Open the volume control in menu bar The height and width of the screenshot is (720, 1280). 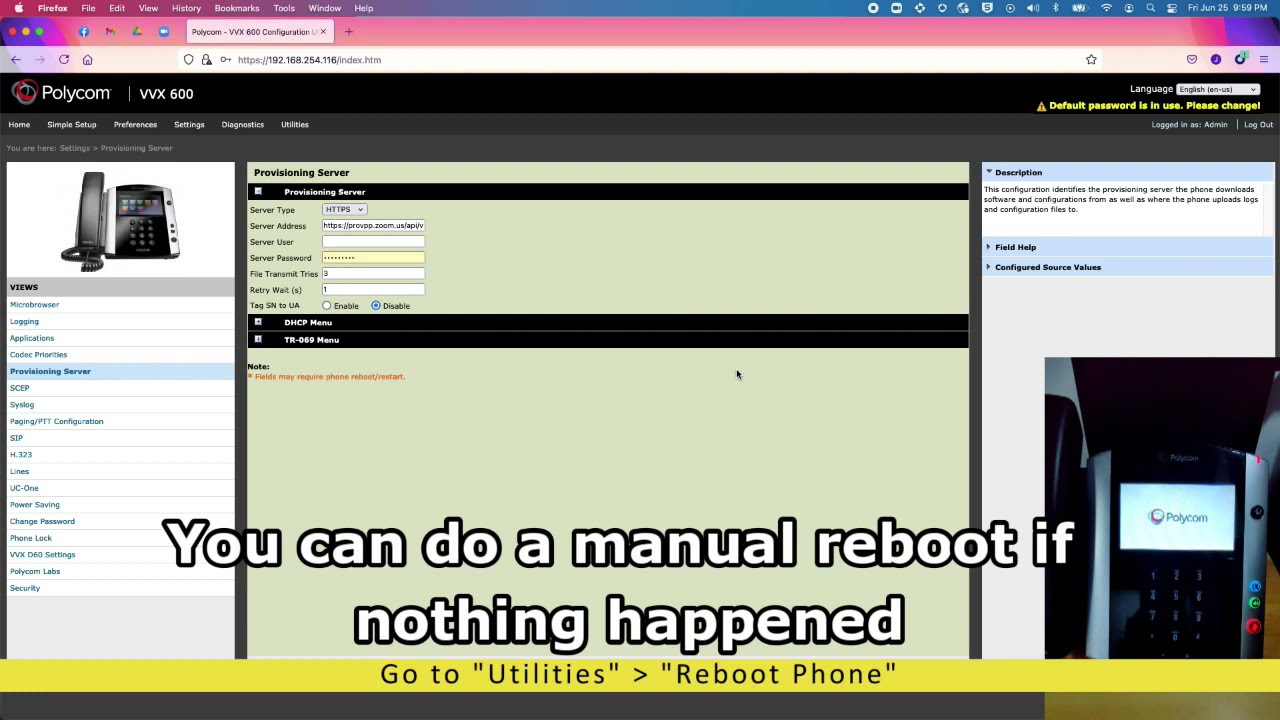coord(1033,8)
